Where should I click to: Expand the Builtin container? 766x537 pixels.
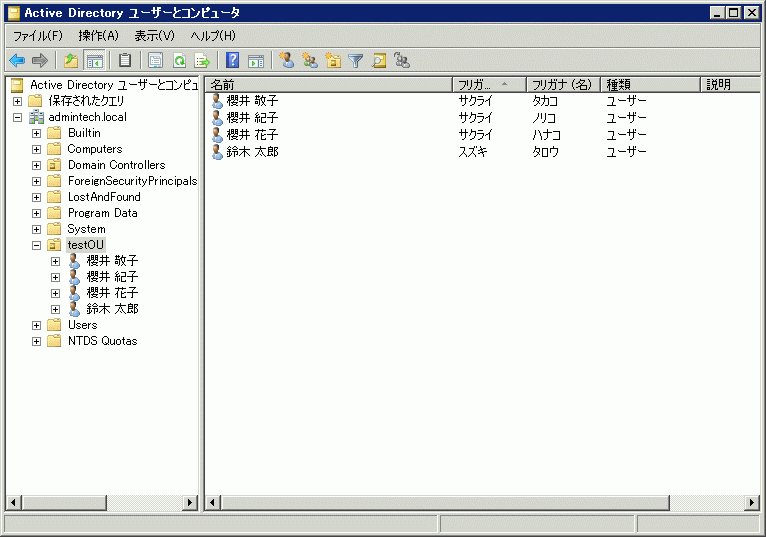(37, 133)
